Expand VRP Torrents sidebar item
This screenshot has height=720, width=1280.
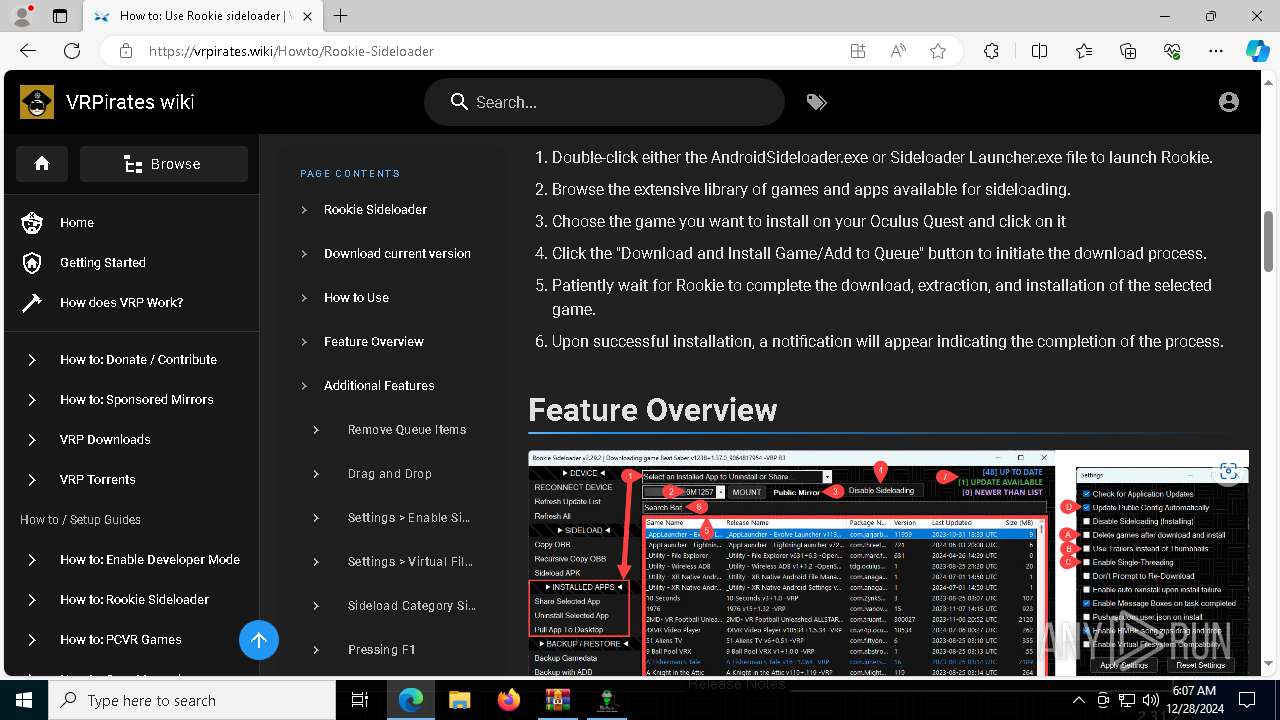point(97,479)
